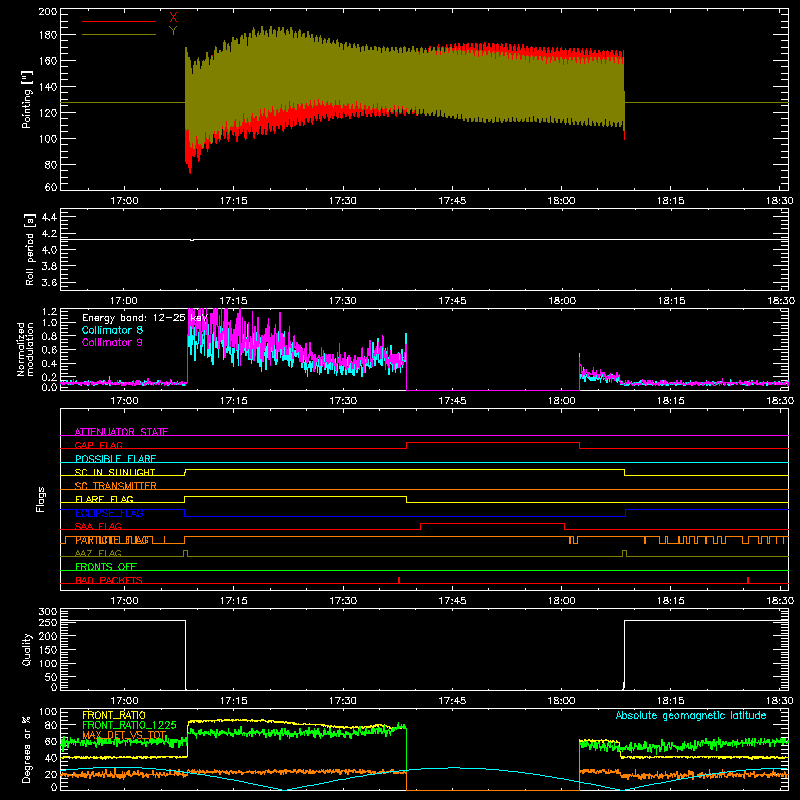The height and width of the screenshot is (800, 800).
Task: Select the olive Y legend label
Action: [173, 31]
